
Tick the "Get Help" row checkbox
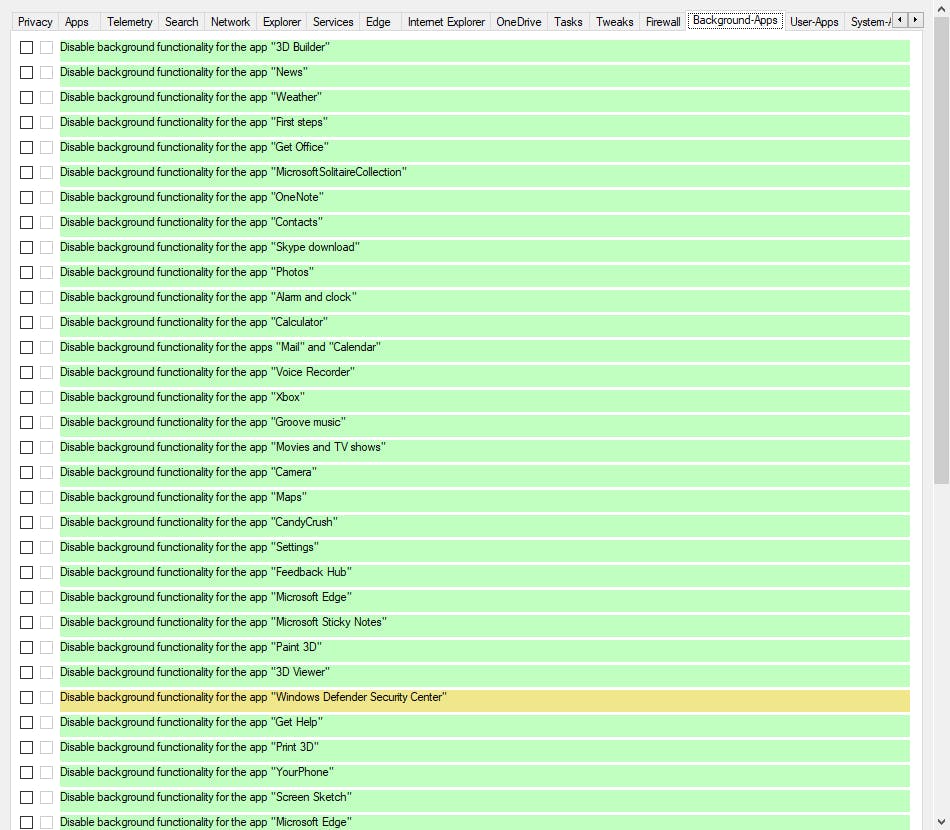click(x=26, y=723)
